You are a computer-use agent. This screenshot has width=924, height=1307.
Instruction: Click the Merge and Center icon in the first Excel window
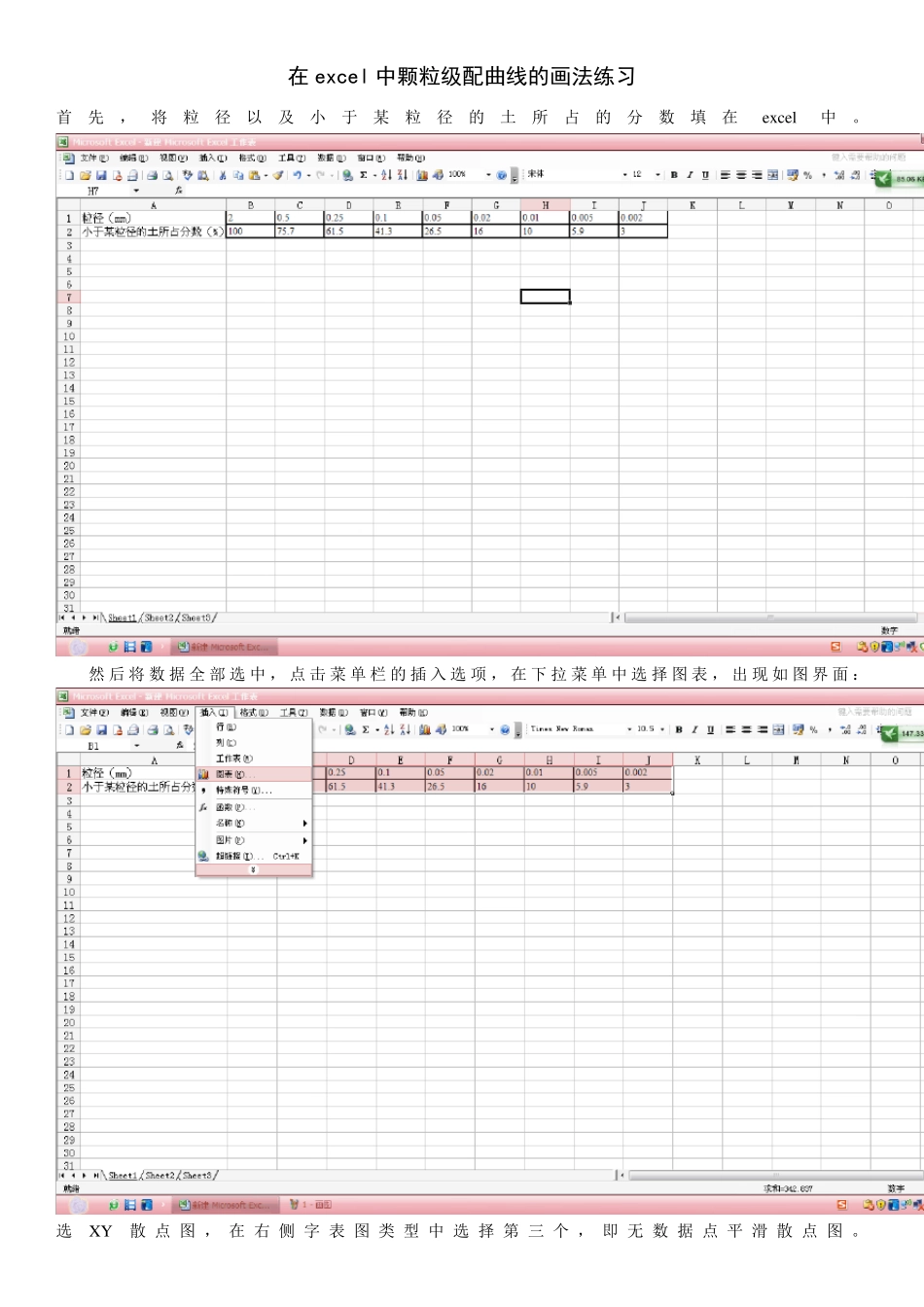(773, 175)
